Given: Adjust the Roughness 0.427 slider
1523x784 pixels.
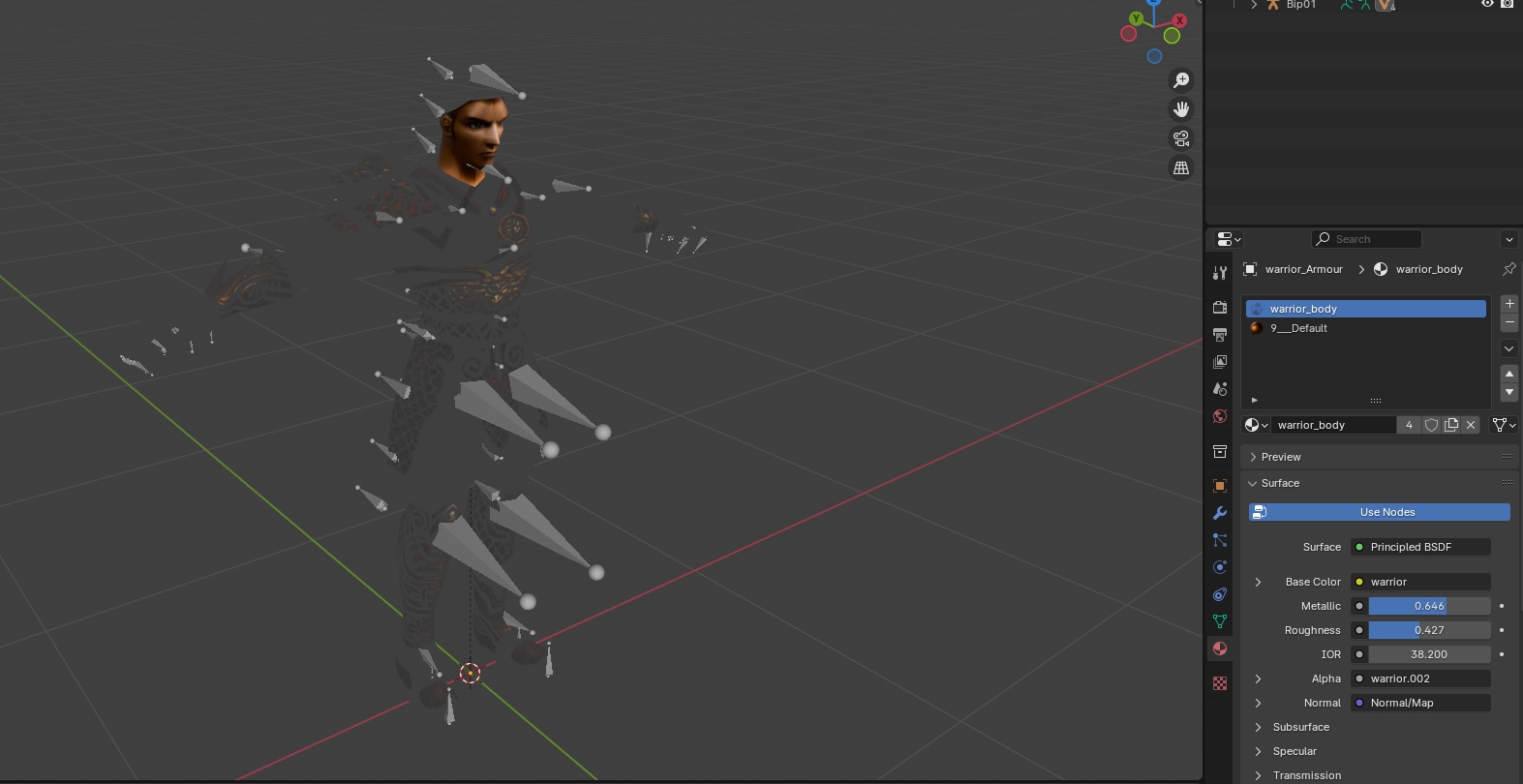Looking at the screenshot, I should [x=1429, y=630].
